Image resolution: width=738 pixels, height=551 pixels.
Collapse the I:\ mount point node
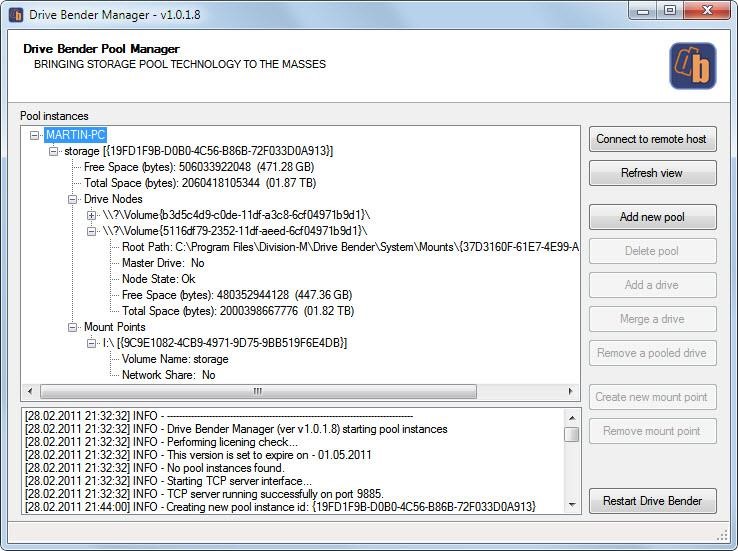(x=92, y=343)
